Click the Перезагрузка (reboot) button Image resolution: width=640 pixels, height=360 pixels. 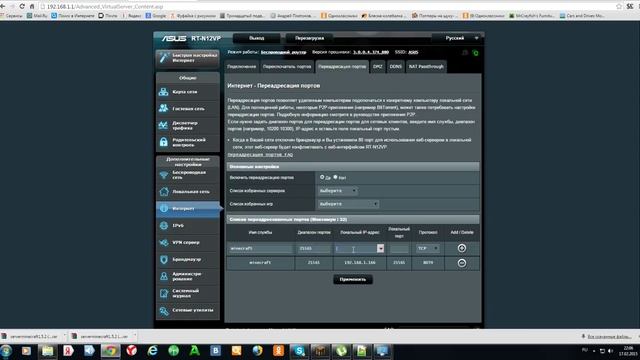click(x=309, y=38)
